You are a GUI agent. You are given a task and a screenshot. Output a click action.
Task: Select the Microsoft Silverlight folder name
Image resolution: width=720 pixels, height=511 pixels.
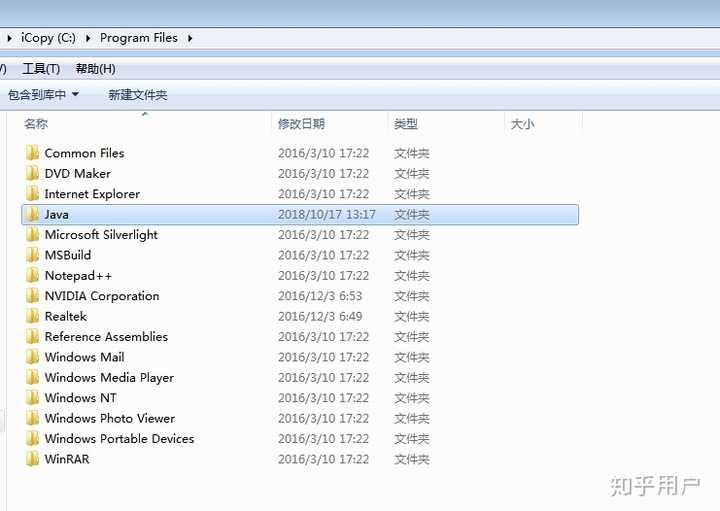point(101,235)
